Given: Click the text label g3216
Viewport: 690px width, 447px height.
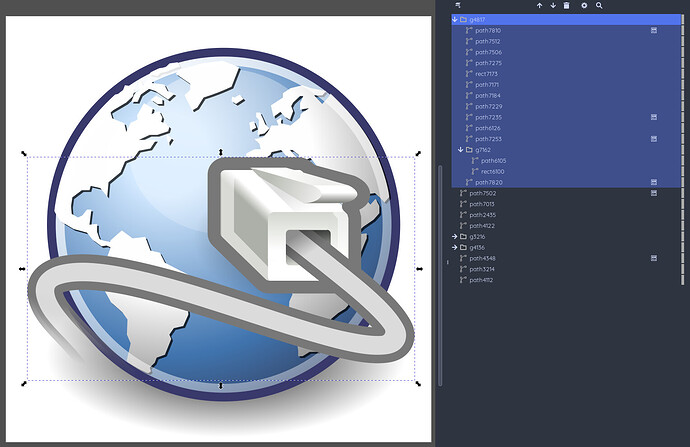Looking at the screenshot, I should pos(477,237).
